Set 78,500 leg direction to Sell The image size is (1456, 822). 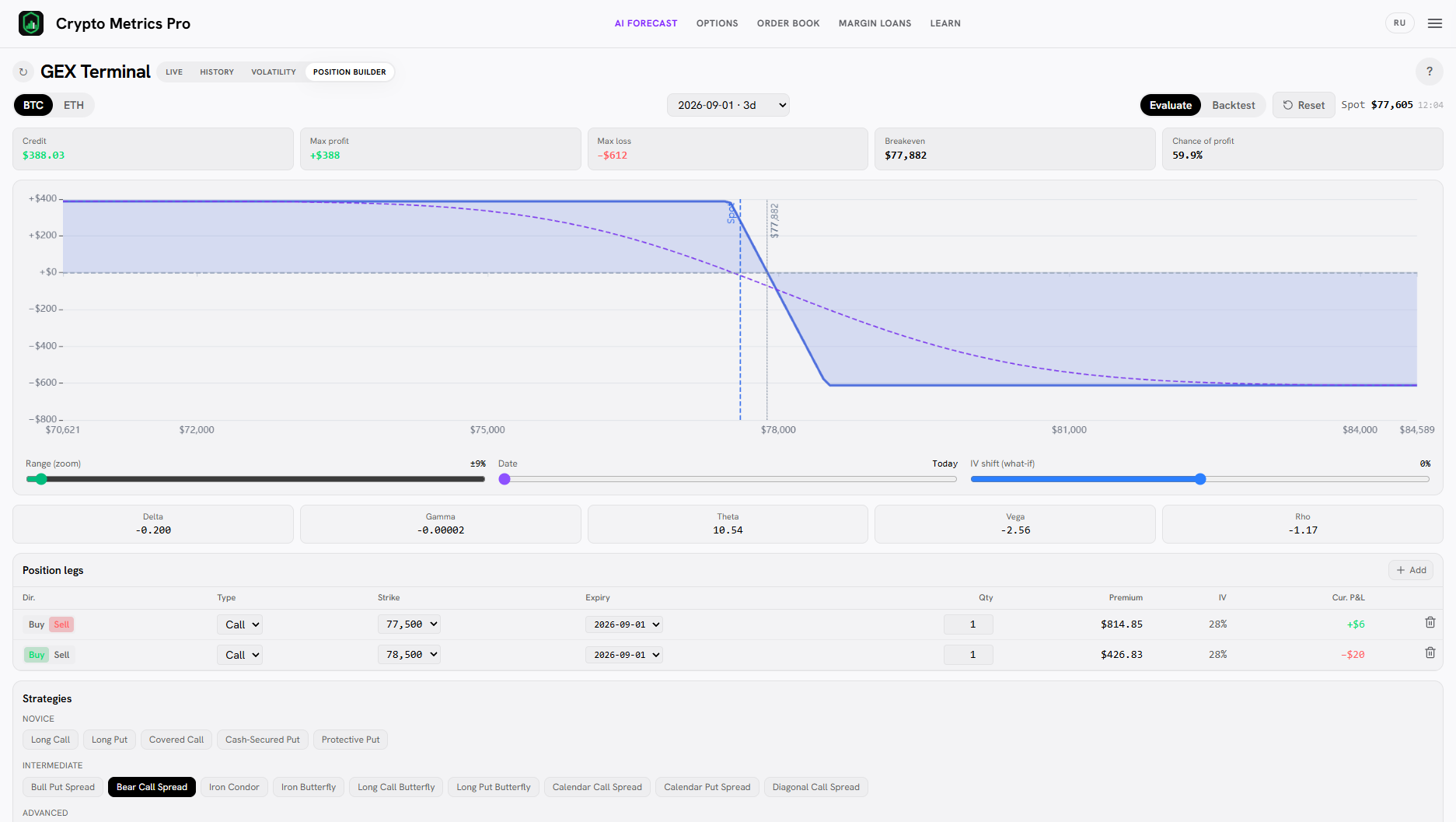tap(61, 655)
